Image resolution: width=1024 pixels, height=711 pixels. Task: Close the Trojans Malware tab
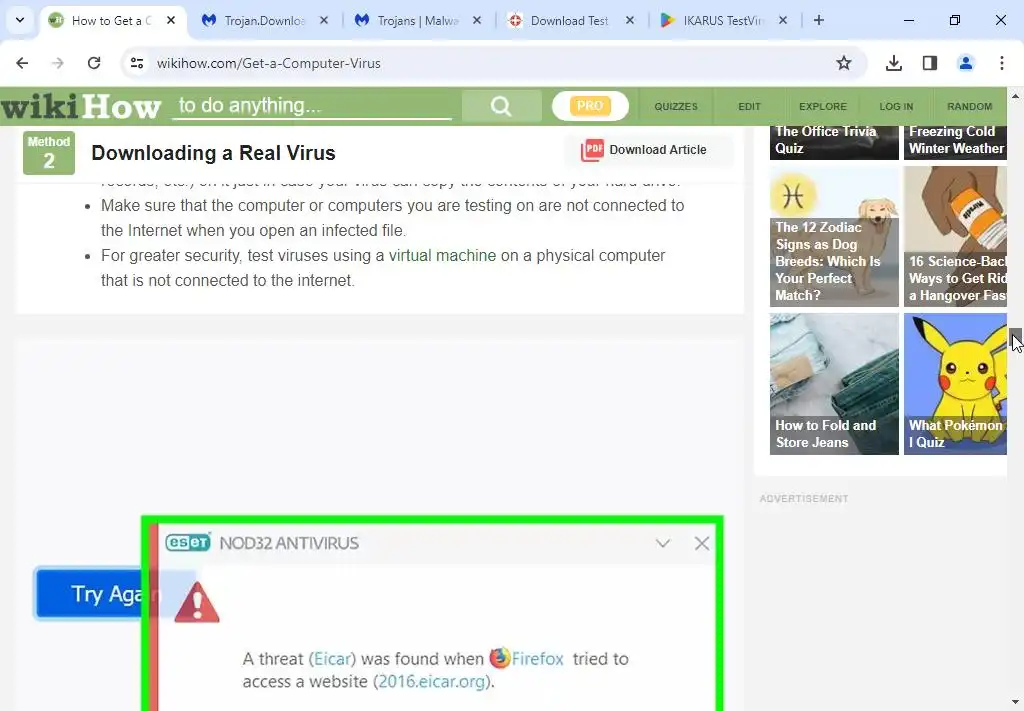point(477,20)
